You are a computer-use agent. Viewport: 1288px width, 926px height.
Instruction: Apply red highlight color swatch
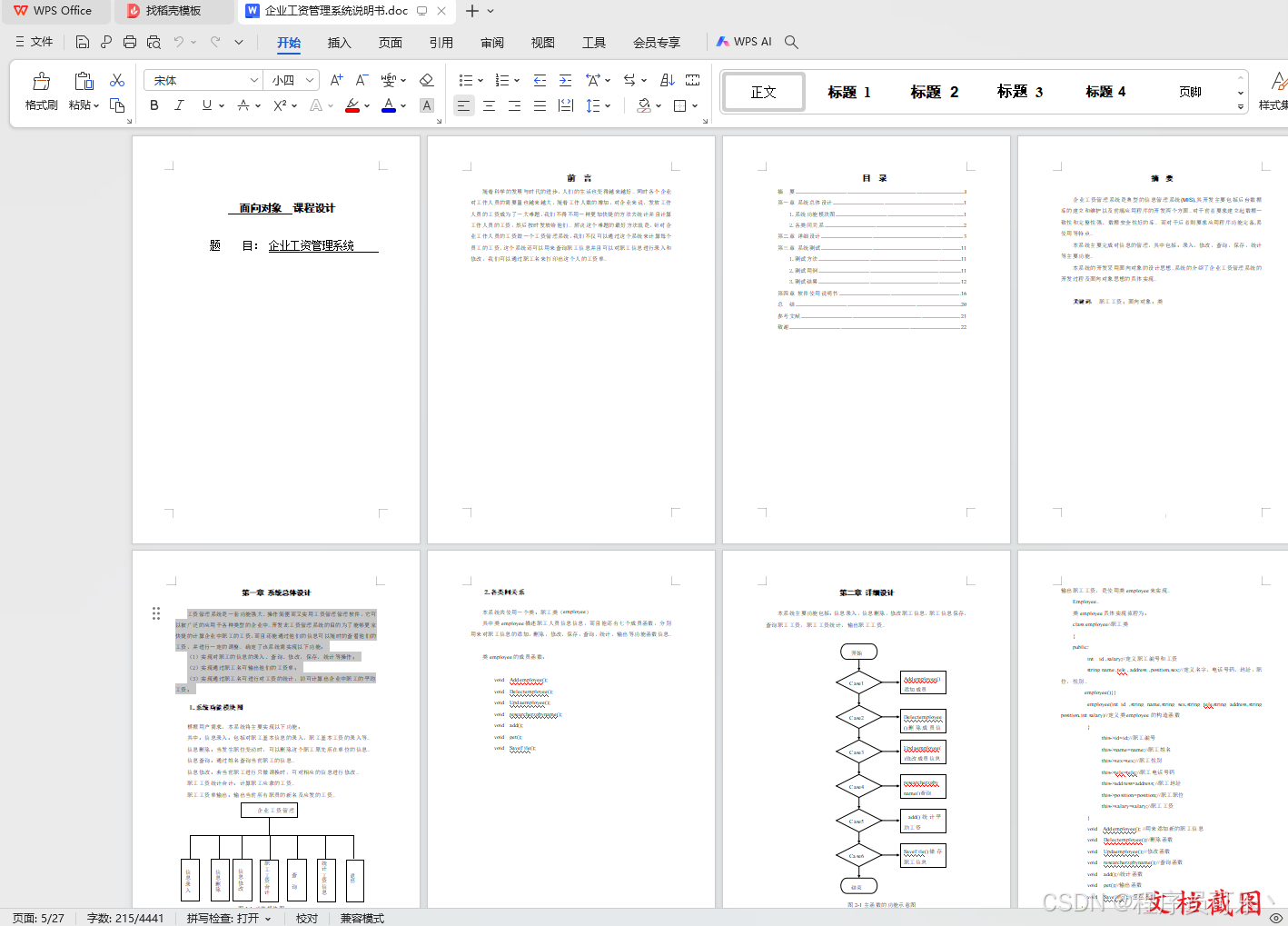[x=352, y=105]
